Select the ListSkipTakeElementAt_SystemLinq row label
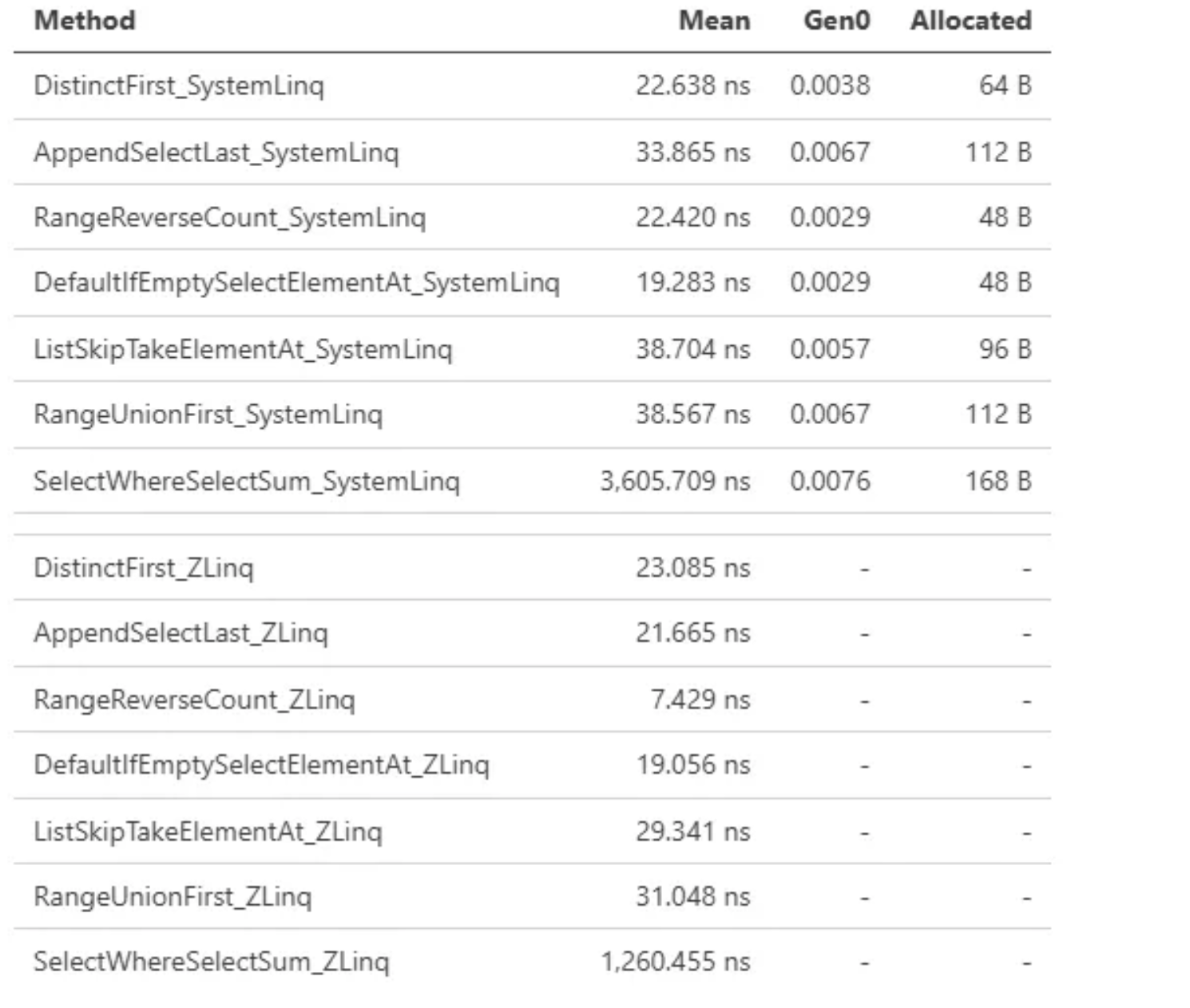The width and height of the screenshot is (1190, 1008). click(243, 349)
